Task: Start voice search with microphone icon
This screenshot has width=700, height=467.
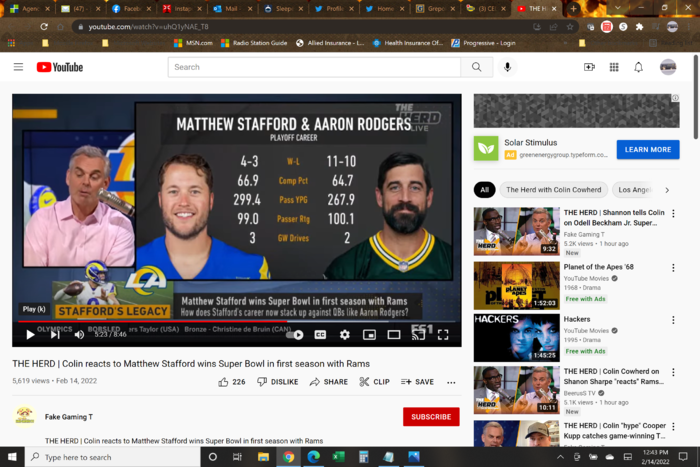Action: pos(507,67)
